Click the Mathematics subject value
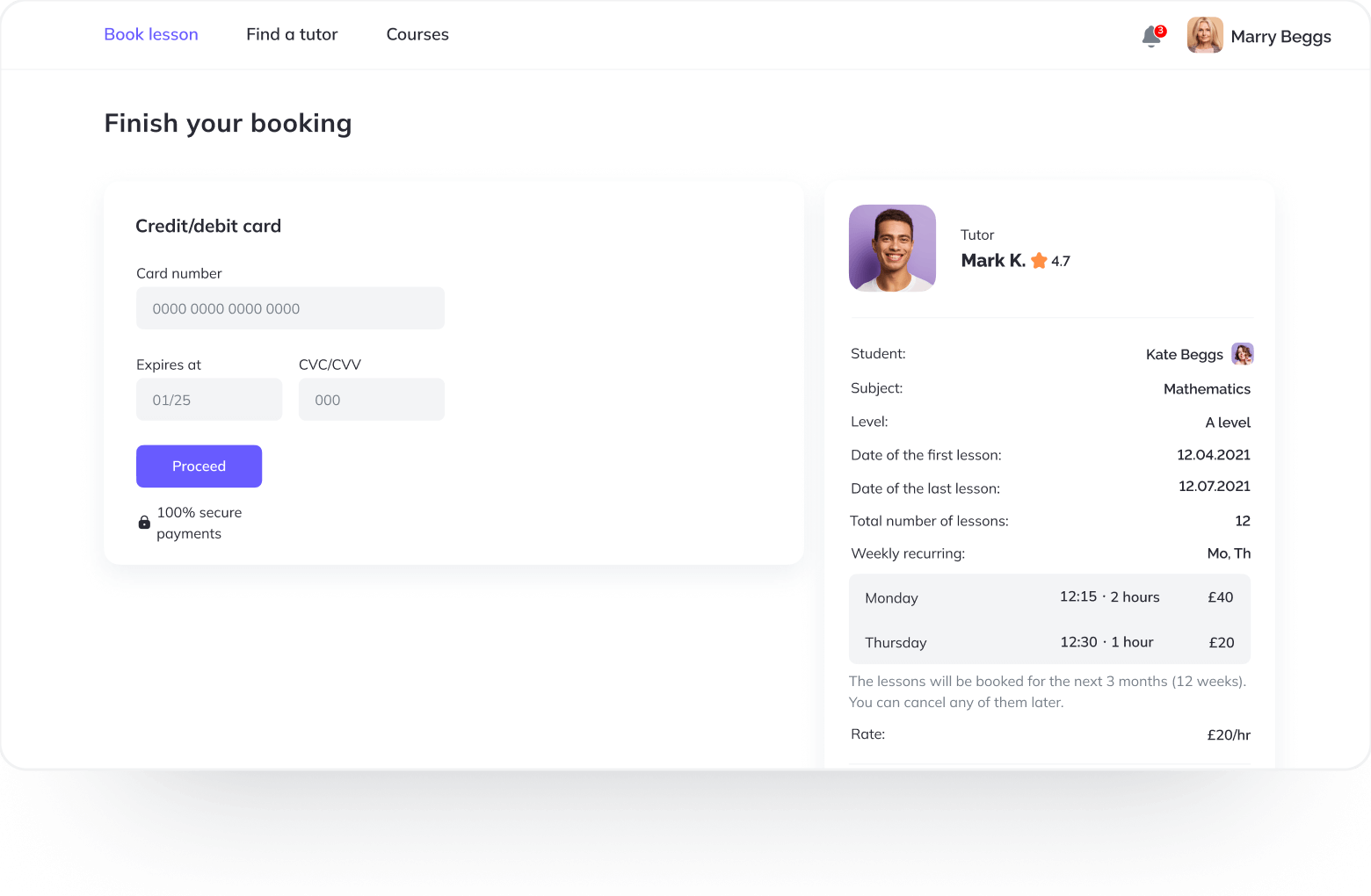The width and height of the screenshot is (1371, 896). click(1207, 388)
